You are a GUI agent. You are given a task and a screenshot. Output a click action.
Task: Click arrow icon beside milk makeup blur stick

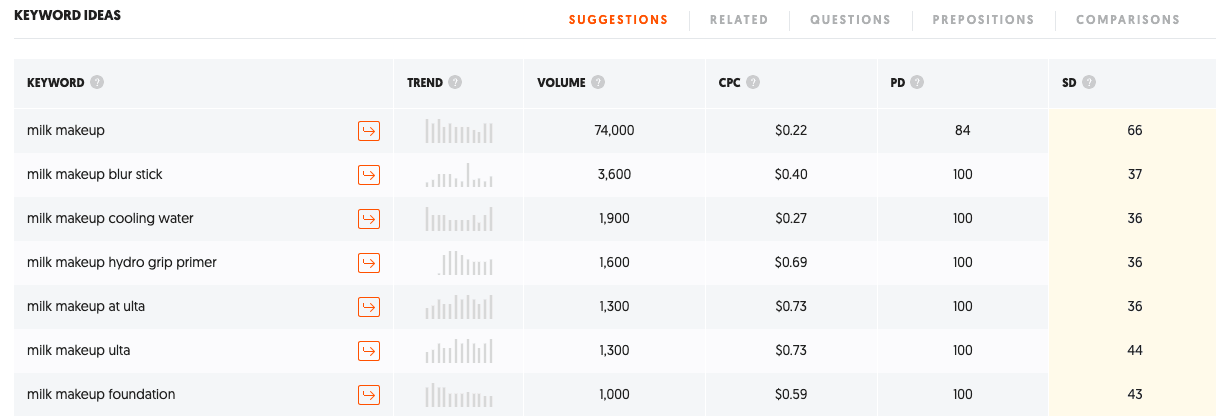click(x=369, y=175)
